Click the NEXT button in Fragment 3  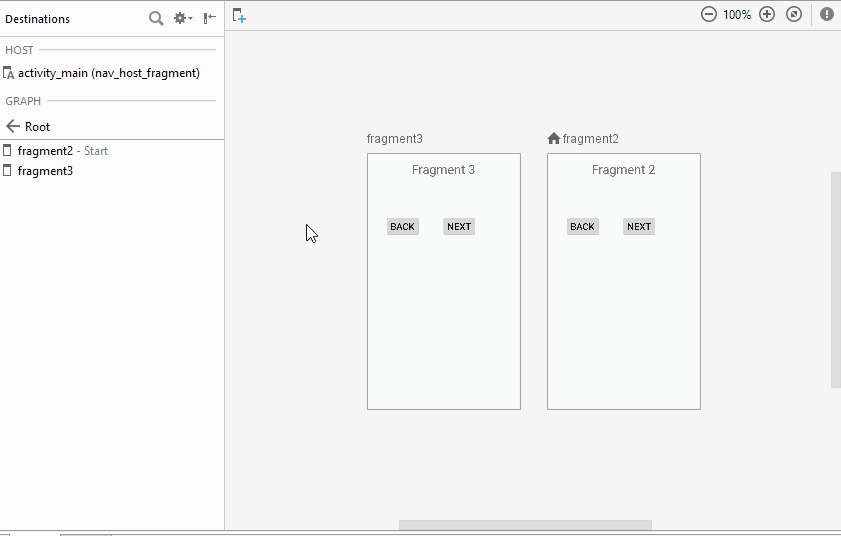pyautogui.click(x=459, y=227)
